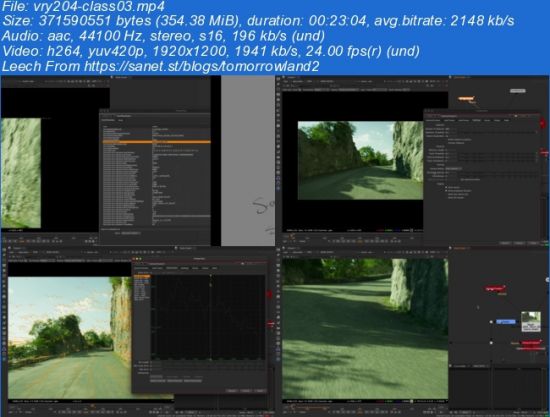Select the blue node in bottom-right frame's node graph
This screenshot has width=550, height=417.
(x=506, y=322)
